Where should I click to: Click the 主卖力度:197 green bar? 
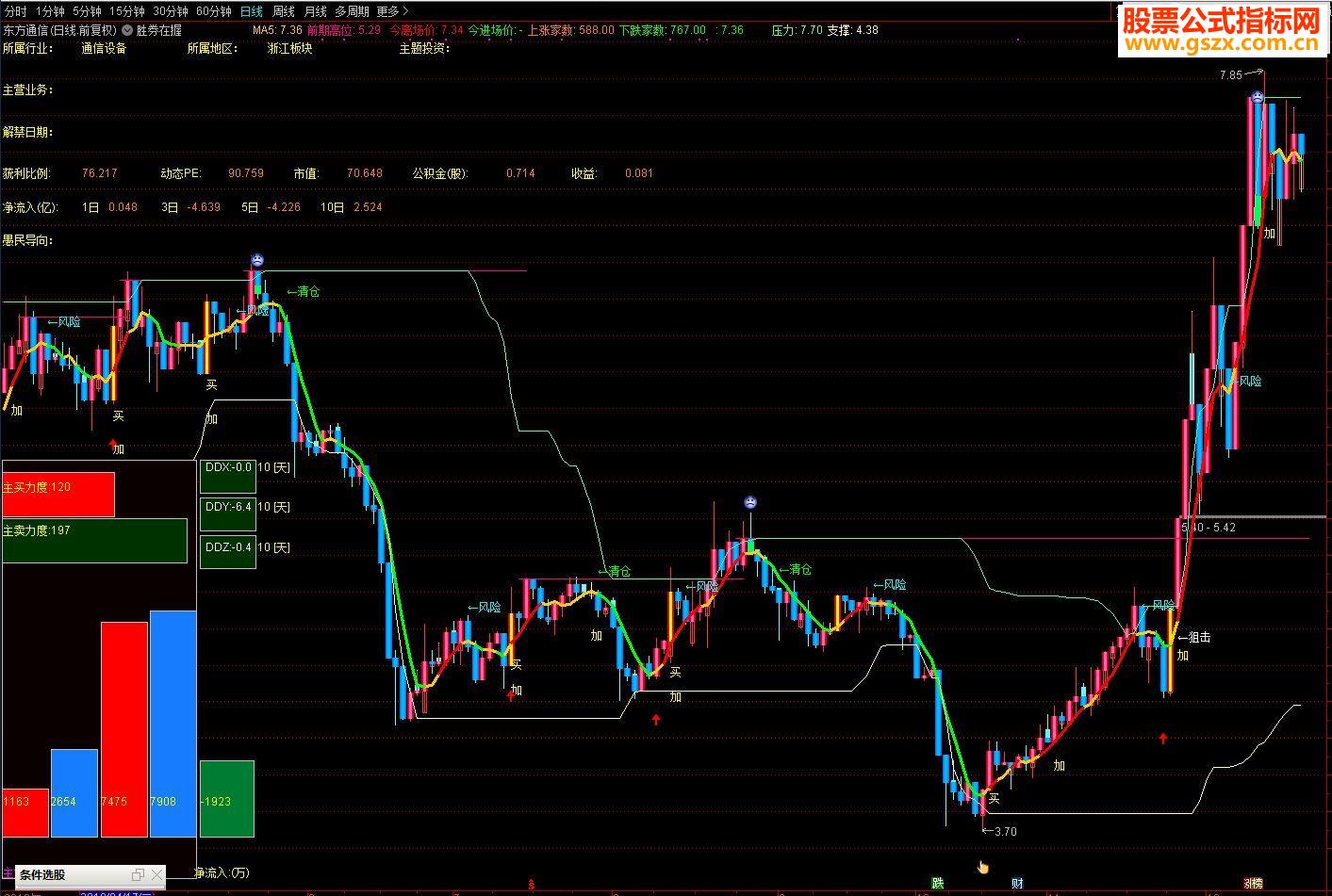(94, 541)
